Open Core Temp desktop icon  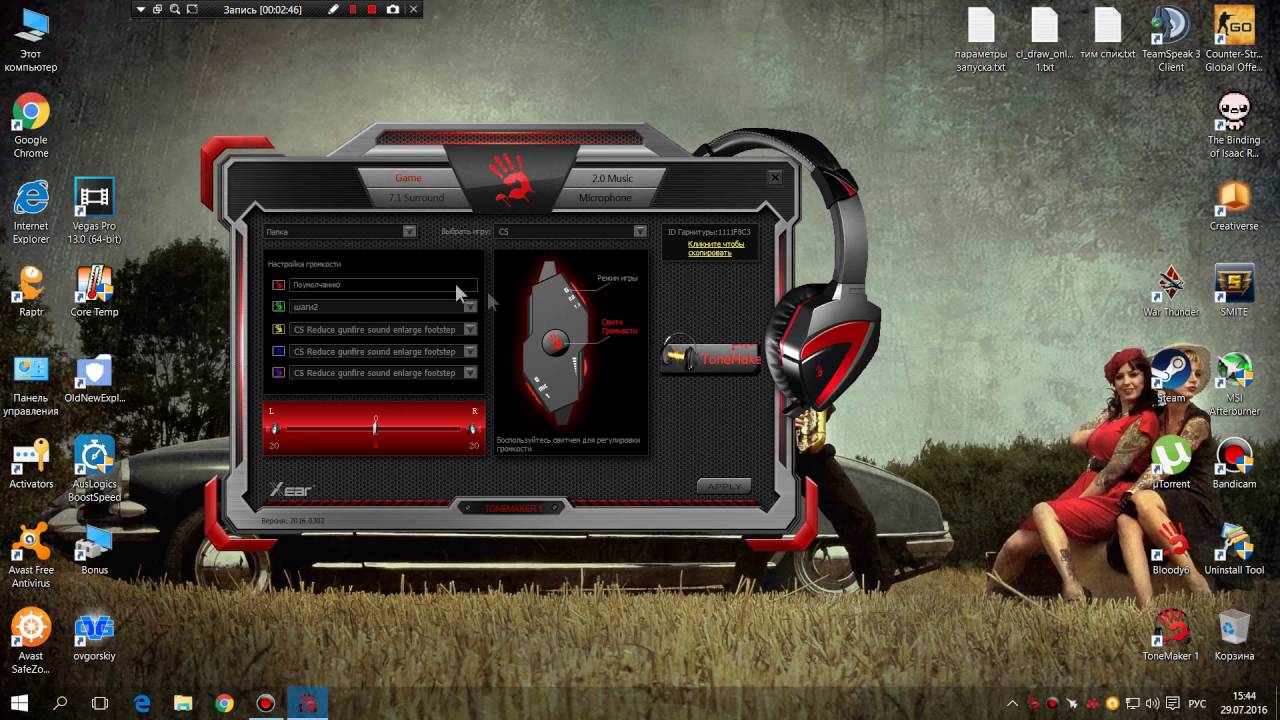tap(94, 291)
